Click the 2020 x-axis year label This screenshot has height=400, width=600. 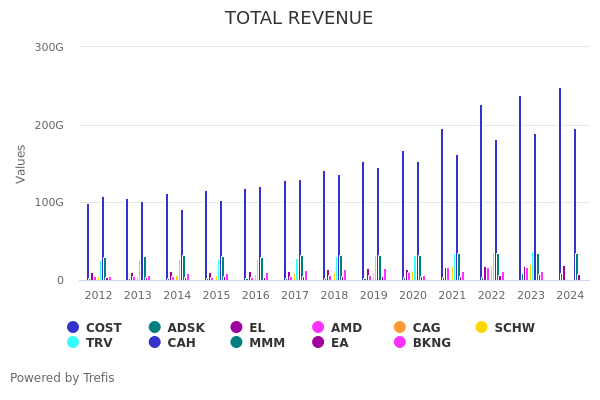413,296
